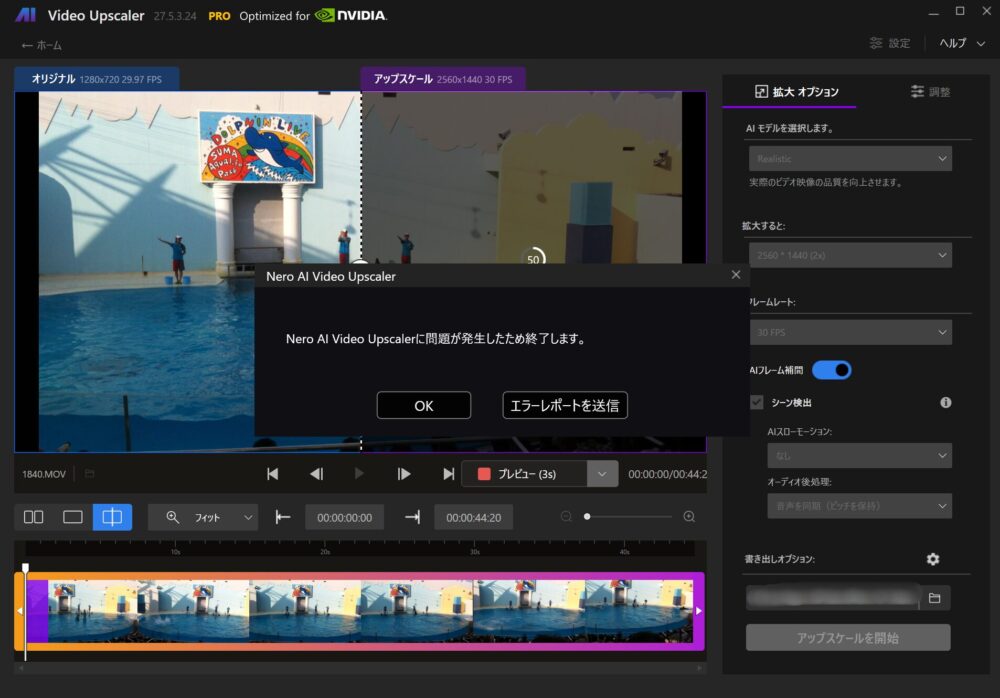Close the Nero AI Video Upscaler dialog
Viewport: 1000px width, 698px height.
coord(735,274)
